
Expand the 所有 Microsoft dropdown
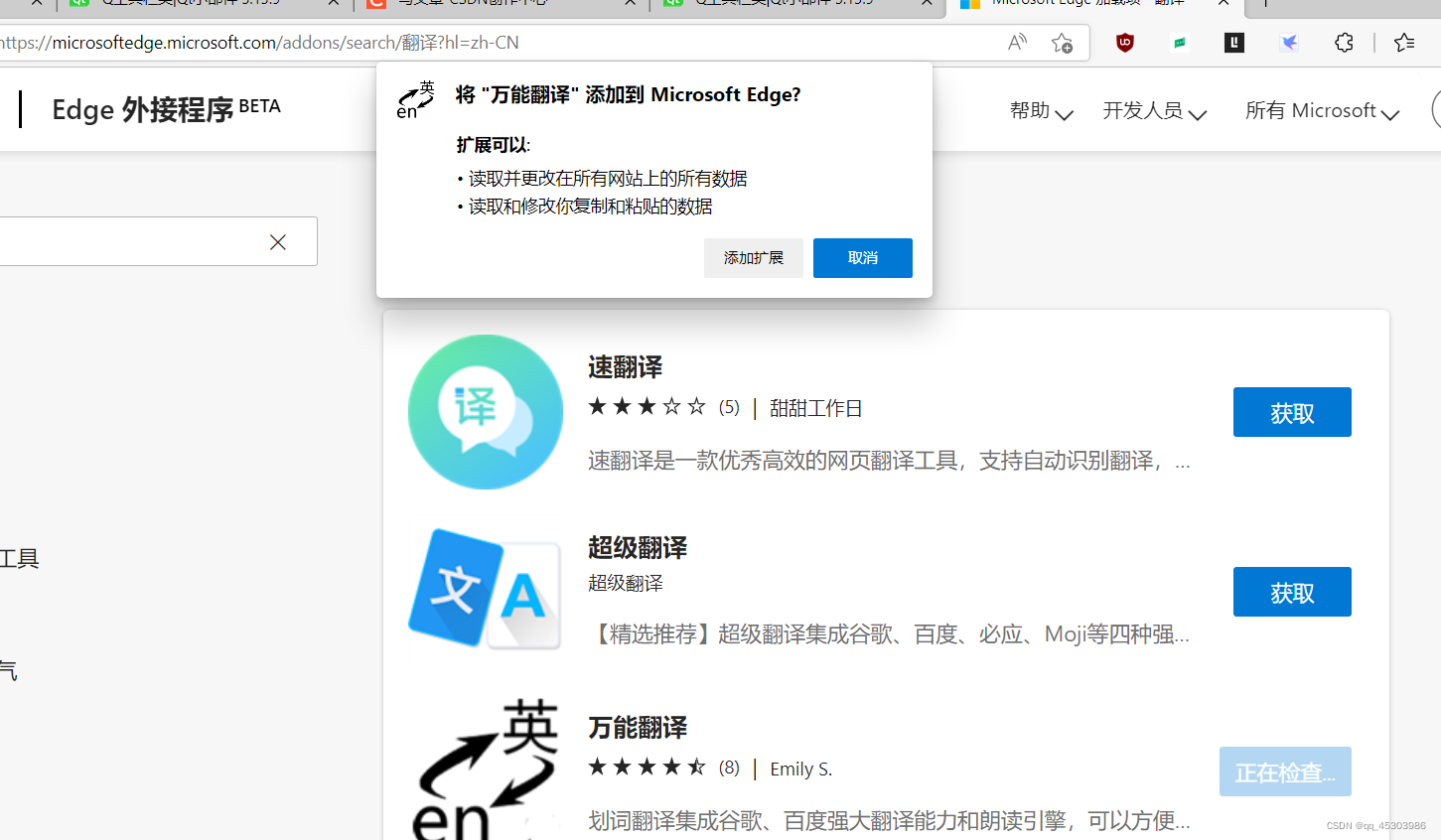pyautogui.click(x=1322, y=111)
